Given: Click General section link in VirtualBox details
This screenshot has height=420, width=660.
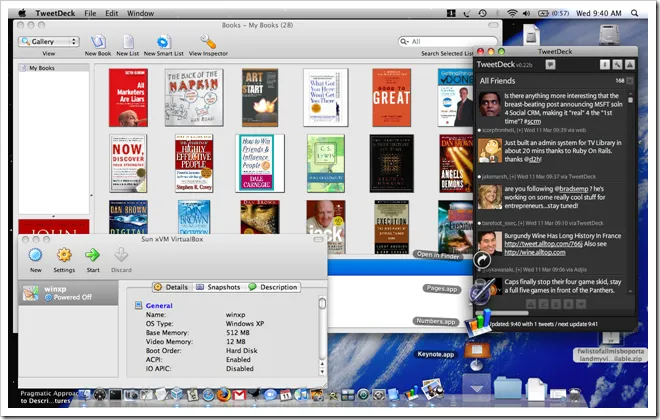Looking at the screenshot, I should point(159,306).
